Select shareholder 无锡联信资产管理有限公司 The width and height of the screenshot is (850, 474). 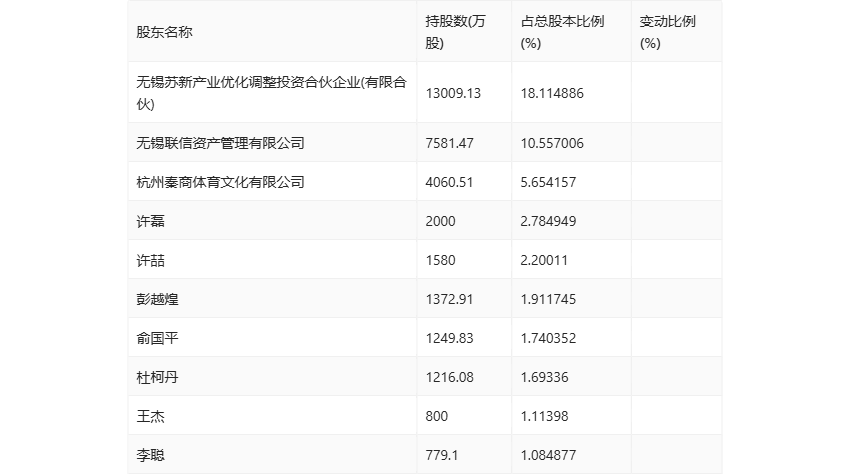220,143
